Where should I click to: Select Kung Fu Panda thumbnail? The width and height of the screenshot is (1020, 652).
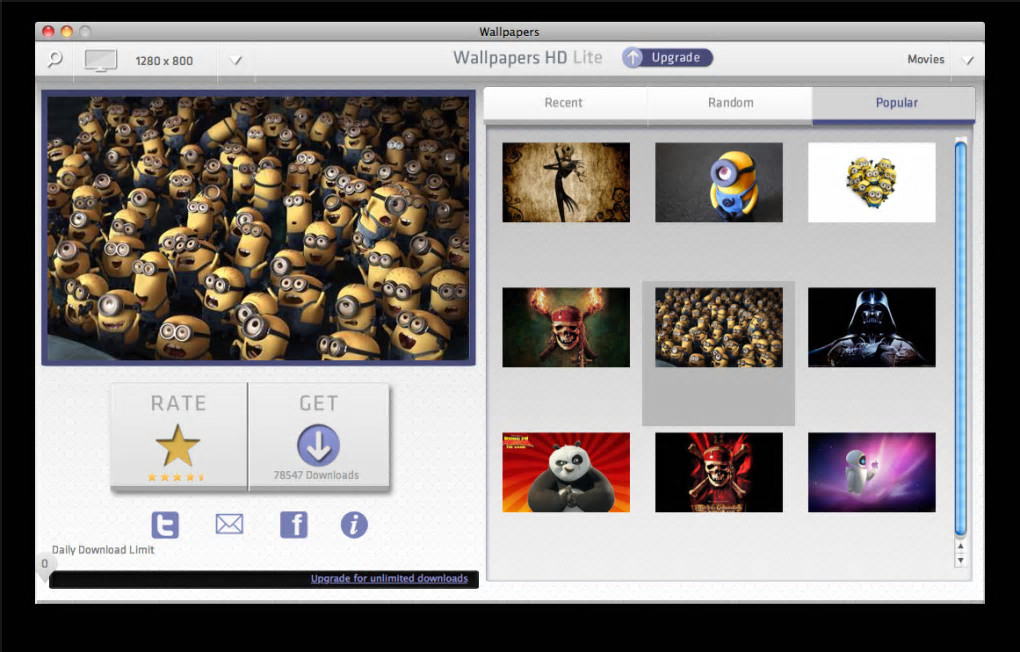coord(566,472)
